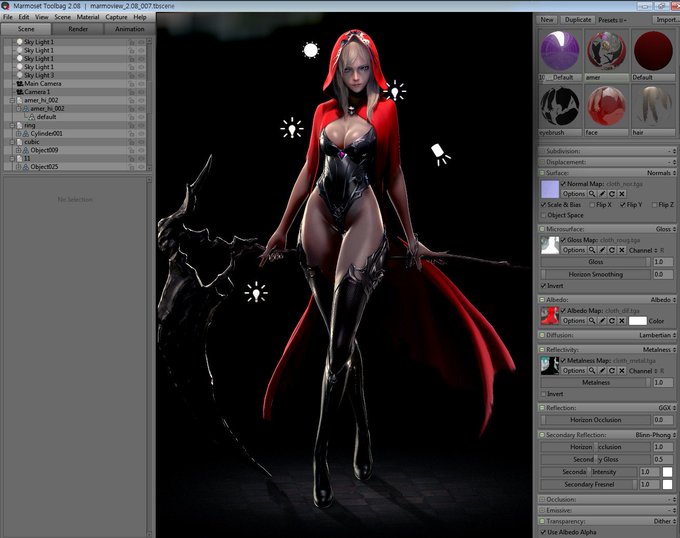Open the View menu
The height and width of the screenshot is (538, 680).
pyautogui.click(x=42, y=17)
